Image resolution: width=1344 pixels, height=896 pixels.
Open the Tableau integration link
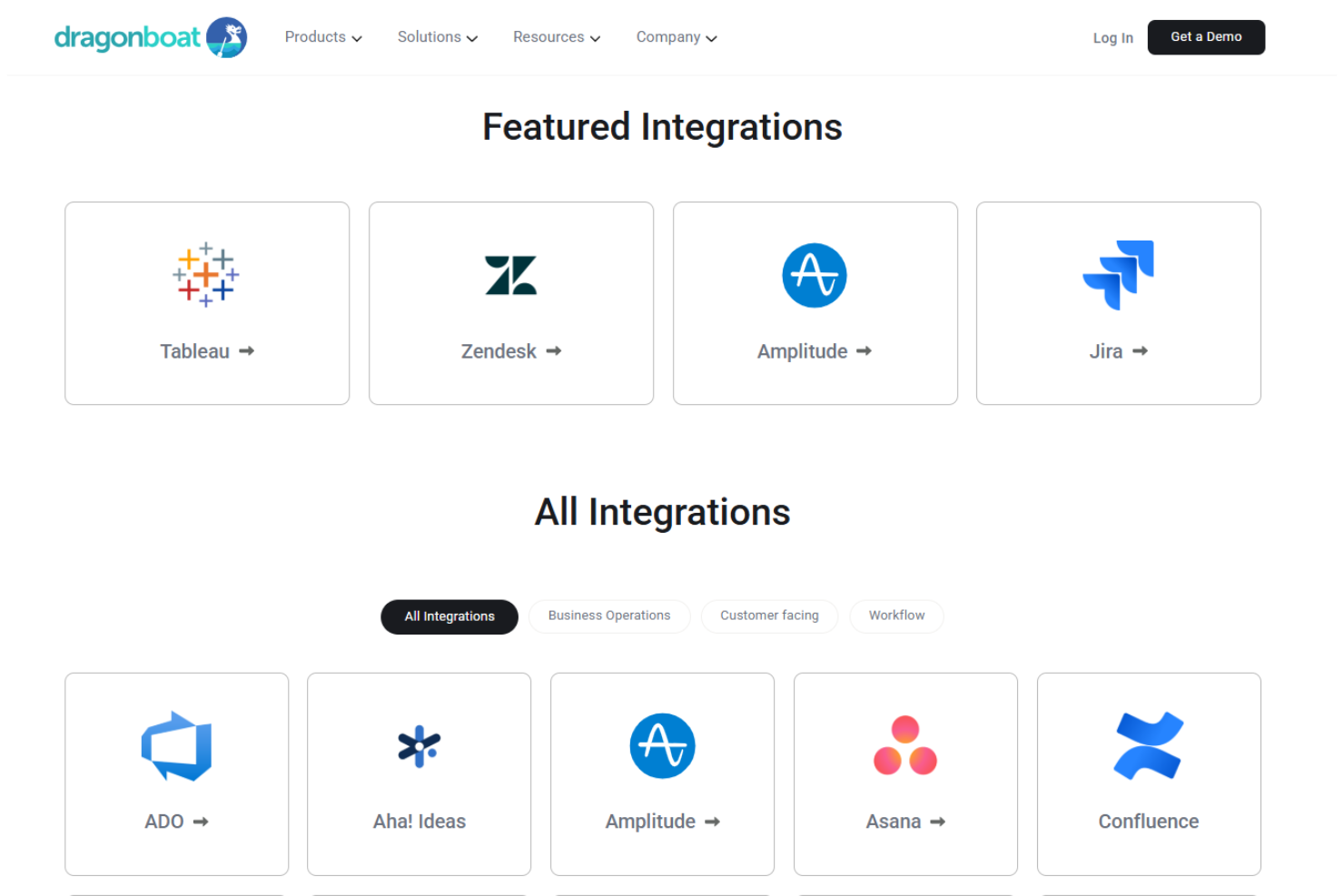(x=207, y=351)
